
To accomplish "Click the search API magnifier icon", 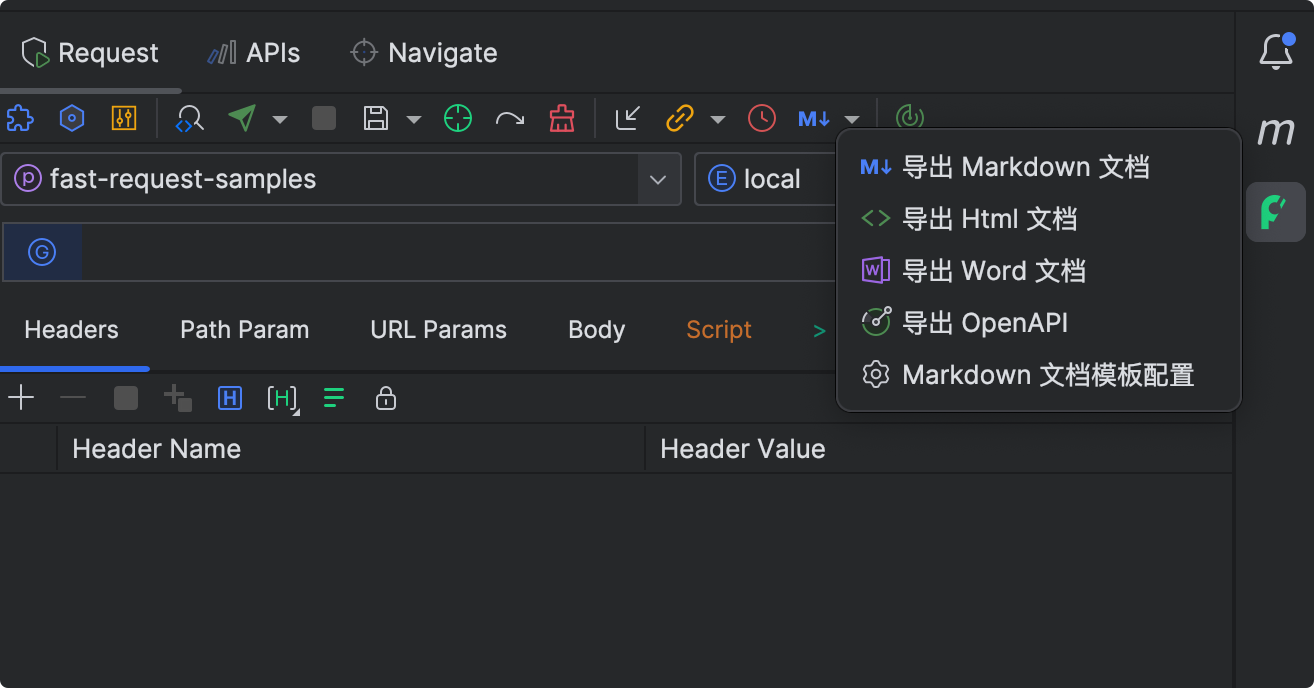I will [x=189, y=118].
